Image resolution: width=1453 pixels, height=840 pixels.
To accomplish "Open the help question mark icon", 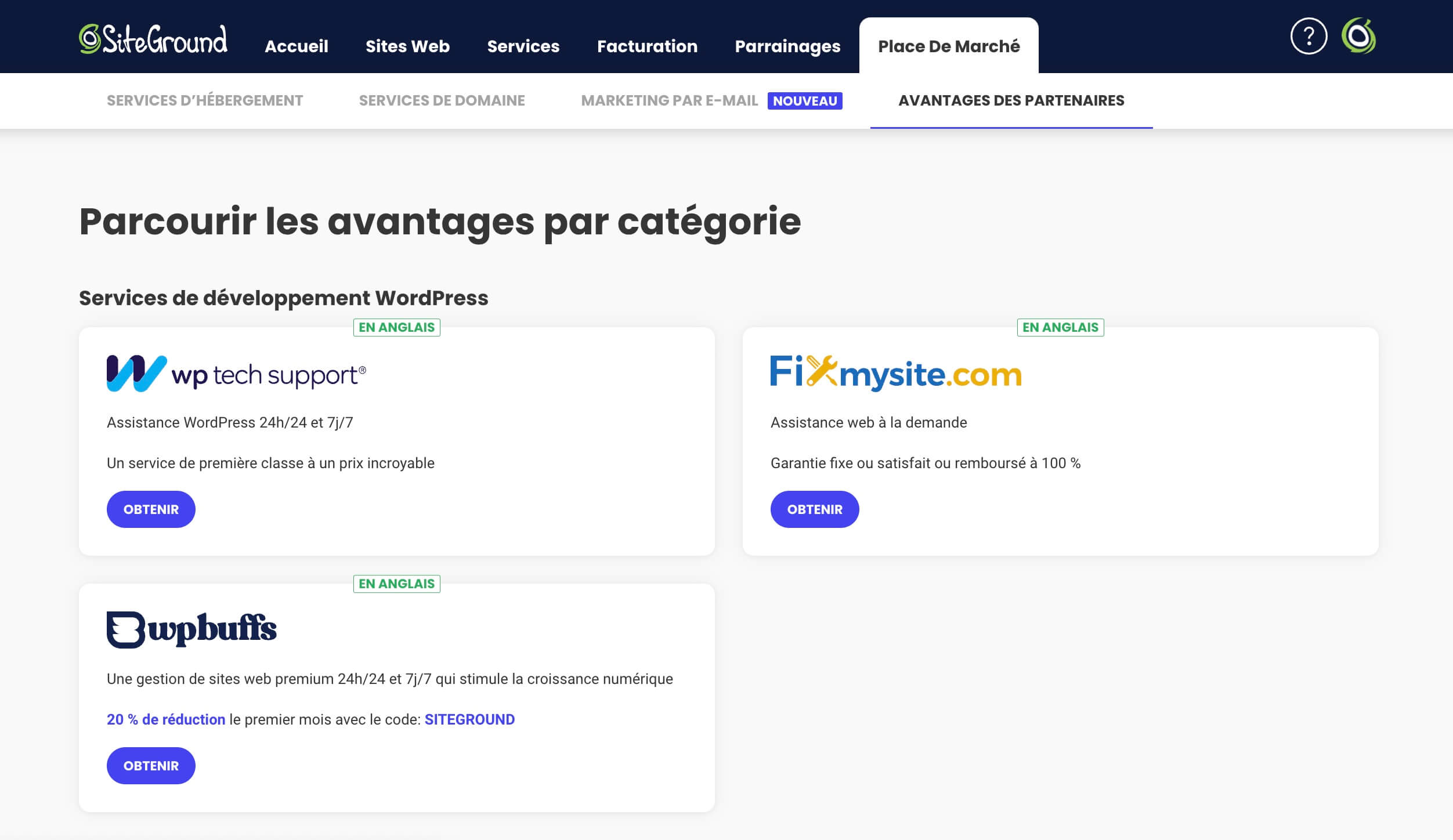I will tap(1309, 36).
